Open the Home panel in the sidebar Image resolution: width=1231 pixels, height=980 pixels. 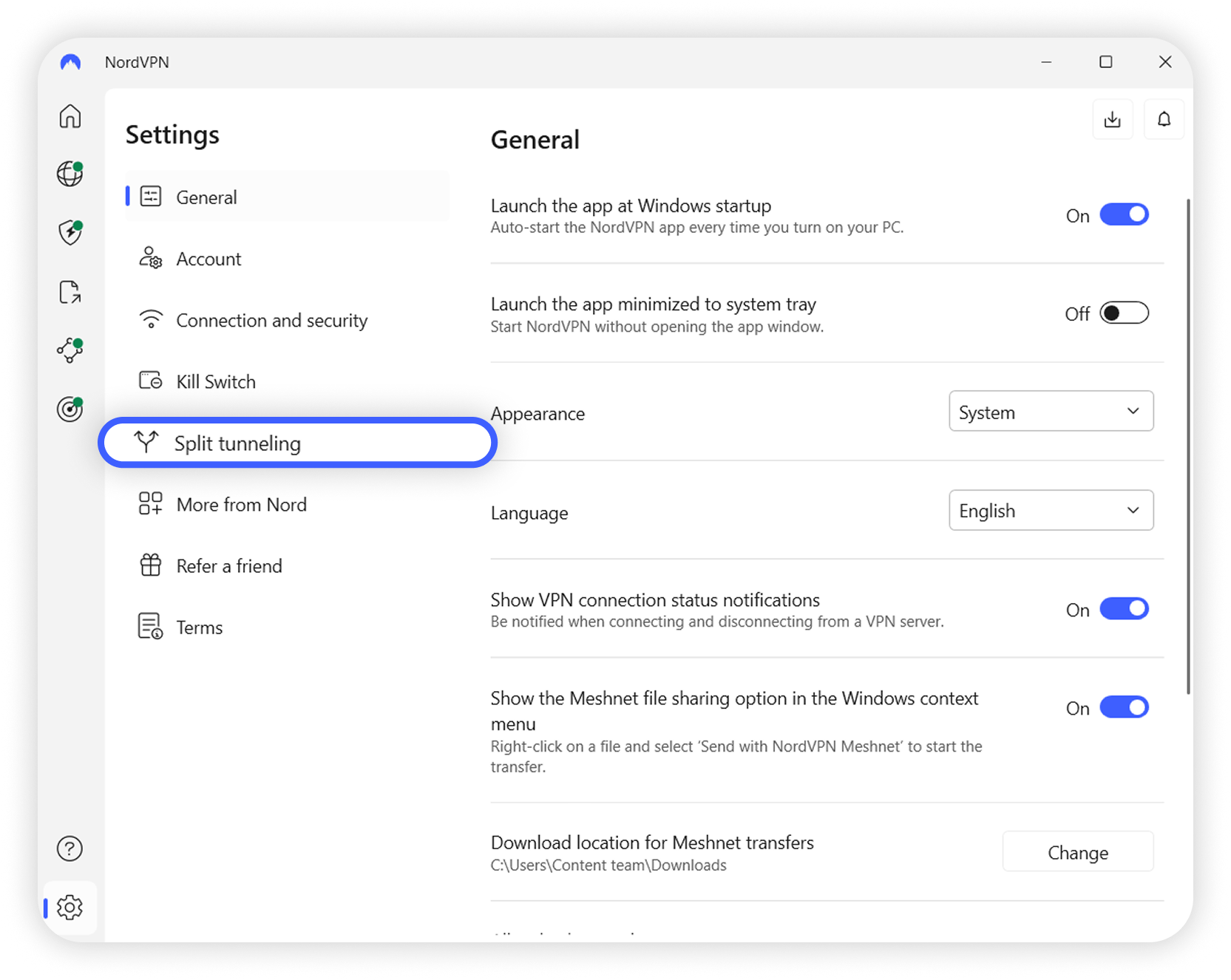click(69, 116)
